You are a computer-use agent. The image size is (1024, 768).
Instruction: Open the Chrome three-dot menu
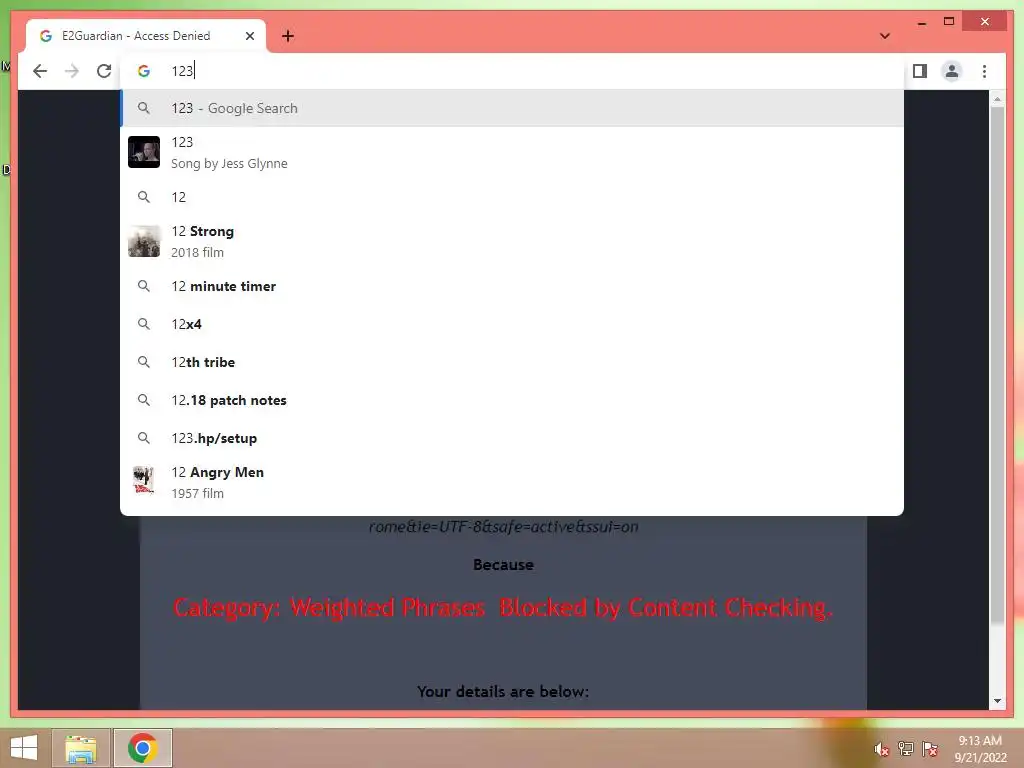coord(984,71)
